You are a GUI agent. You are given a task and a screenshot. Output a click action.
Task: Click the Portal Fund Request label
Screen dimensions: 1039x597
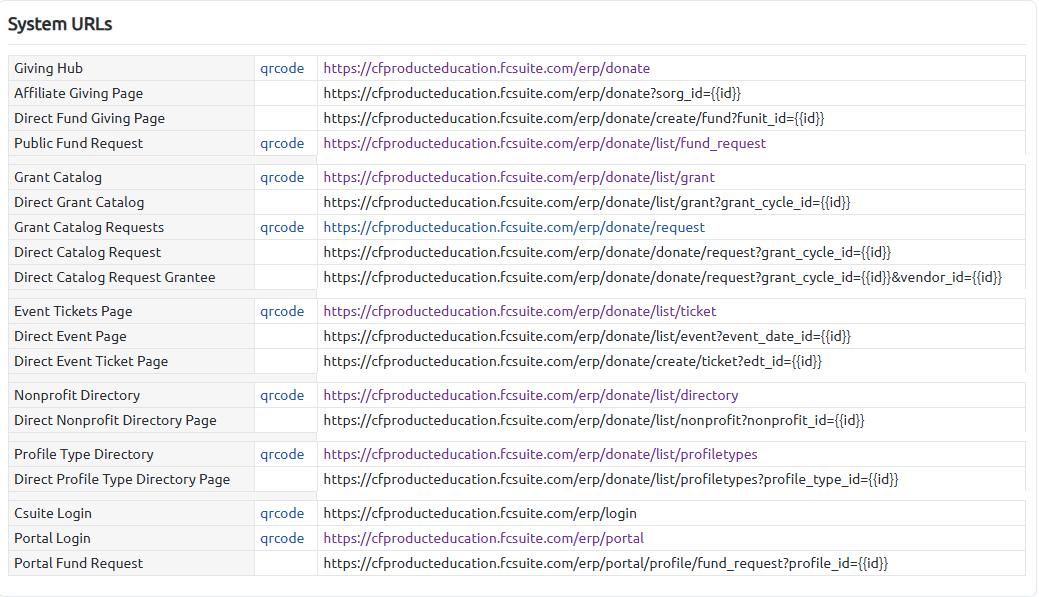pyautogui.click(x=78, y=563)
